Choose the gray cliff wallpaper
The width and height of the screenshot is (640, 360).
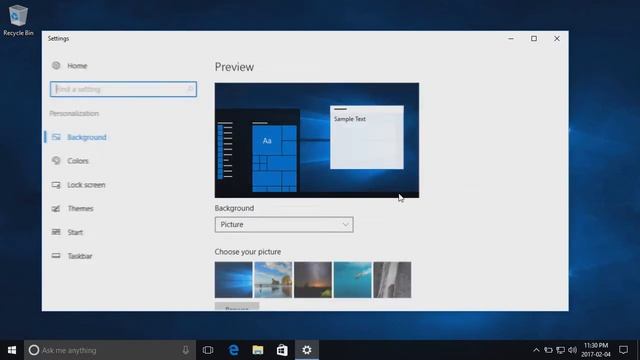(x=392, y=280)
